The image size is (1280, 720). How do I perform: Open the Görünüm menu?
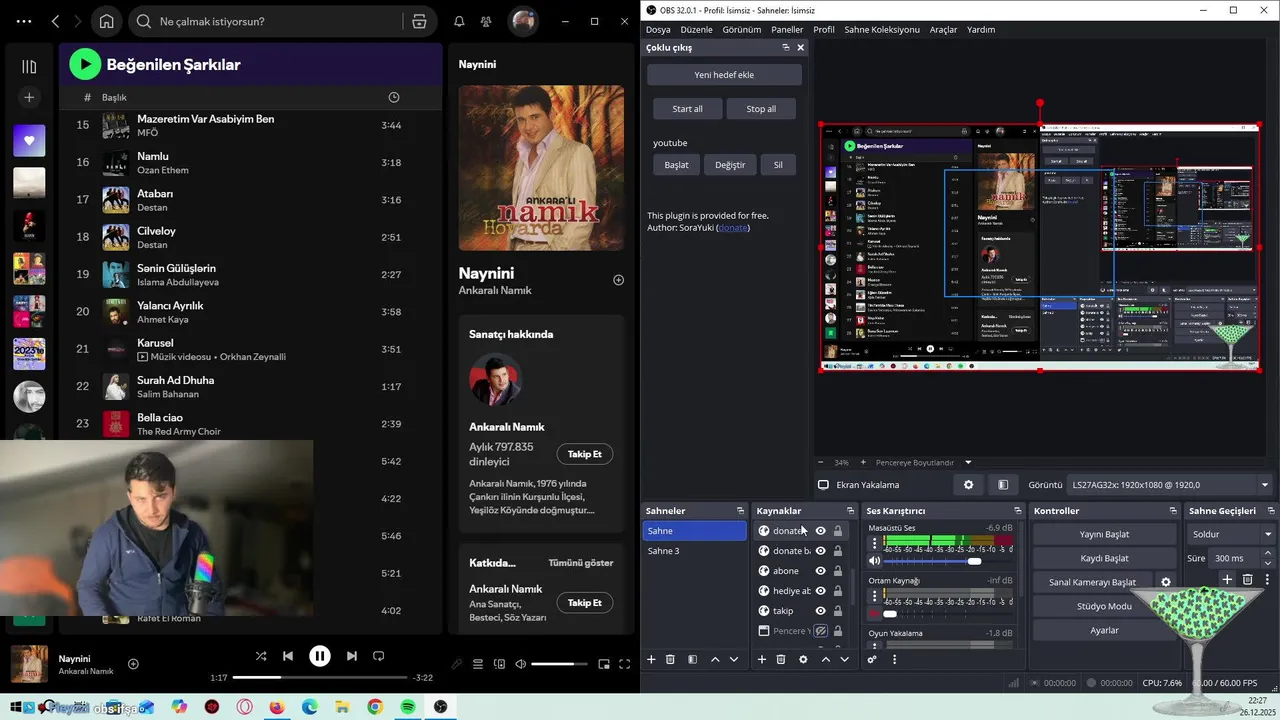tap(742, 30)
